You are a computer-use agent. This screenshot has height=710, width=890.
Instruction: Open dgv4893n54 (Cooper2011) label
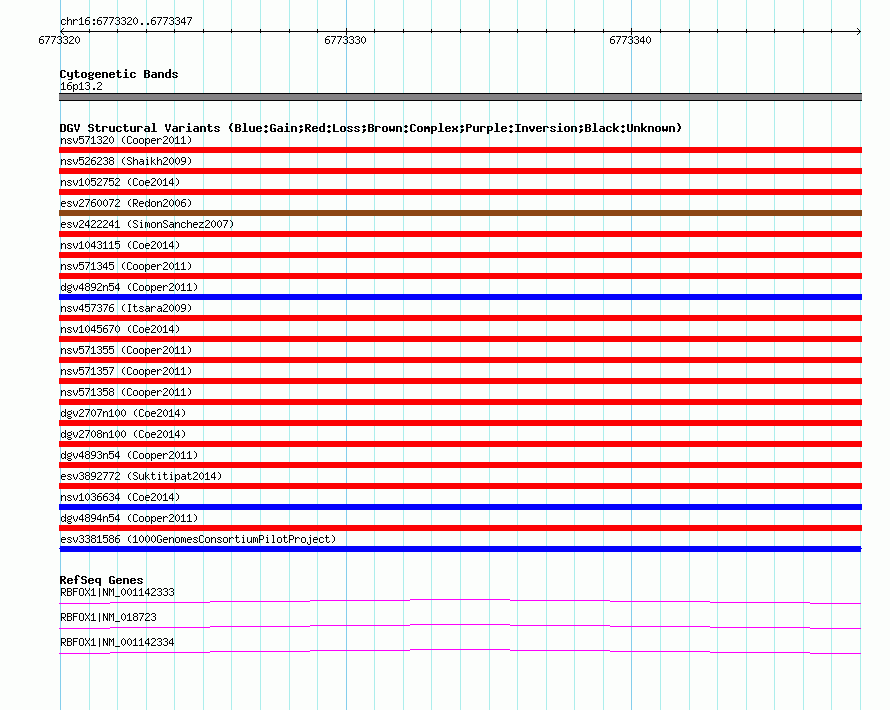point(129,455)
